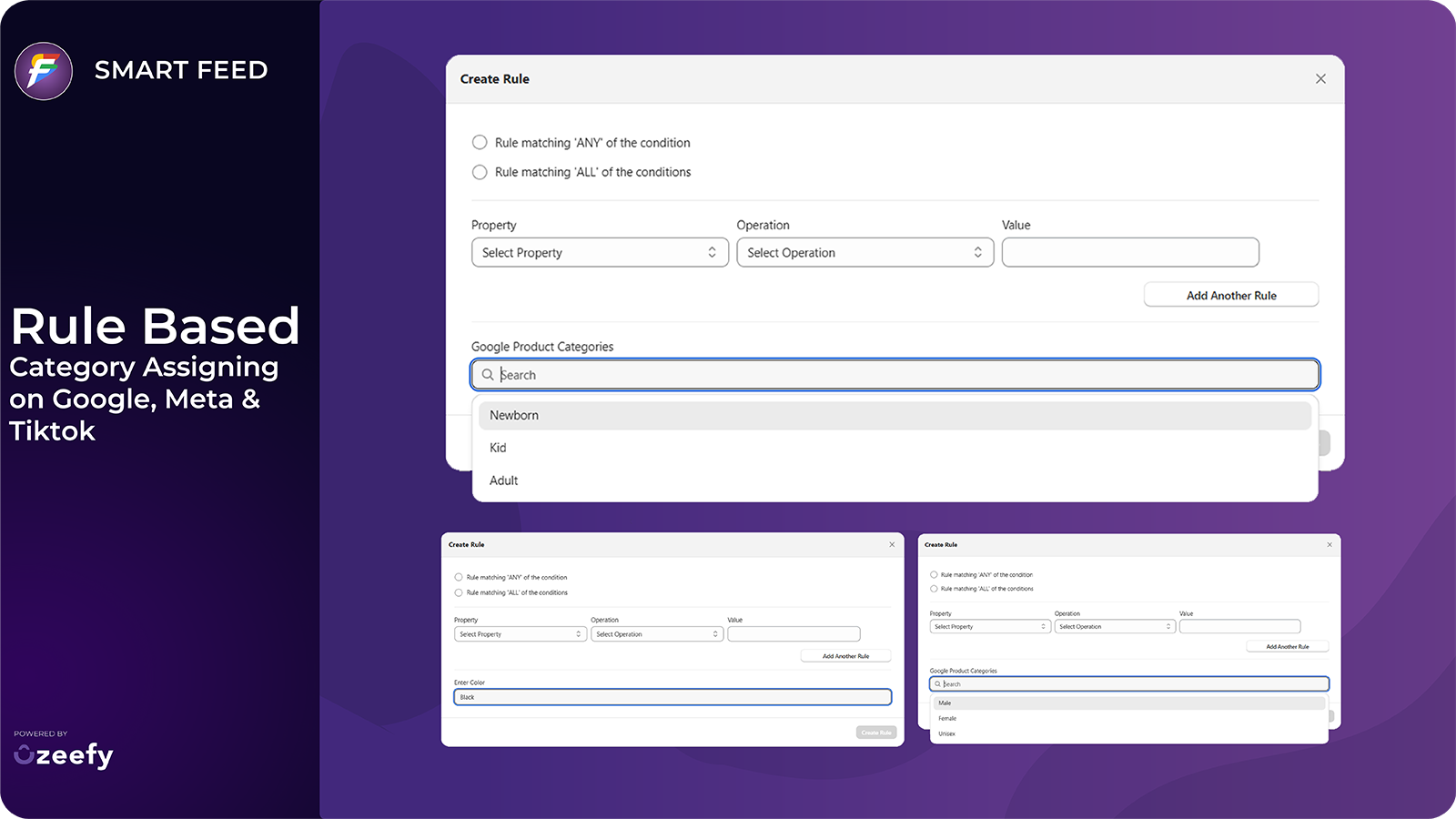Screen dimensions: 1456x819
Task: Click the 'Google Product Categories' label in large dialog
Action: tap(542, 347)
